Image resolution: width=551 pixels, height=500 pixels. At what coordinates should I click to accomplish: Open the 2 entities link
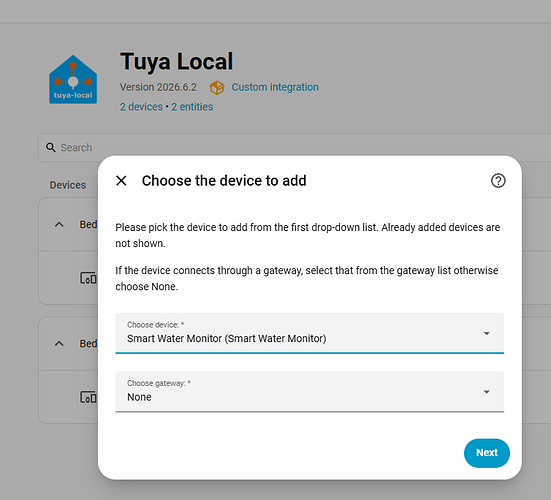(192, 107)
